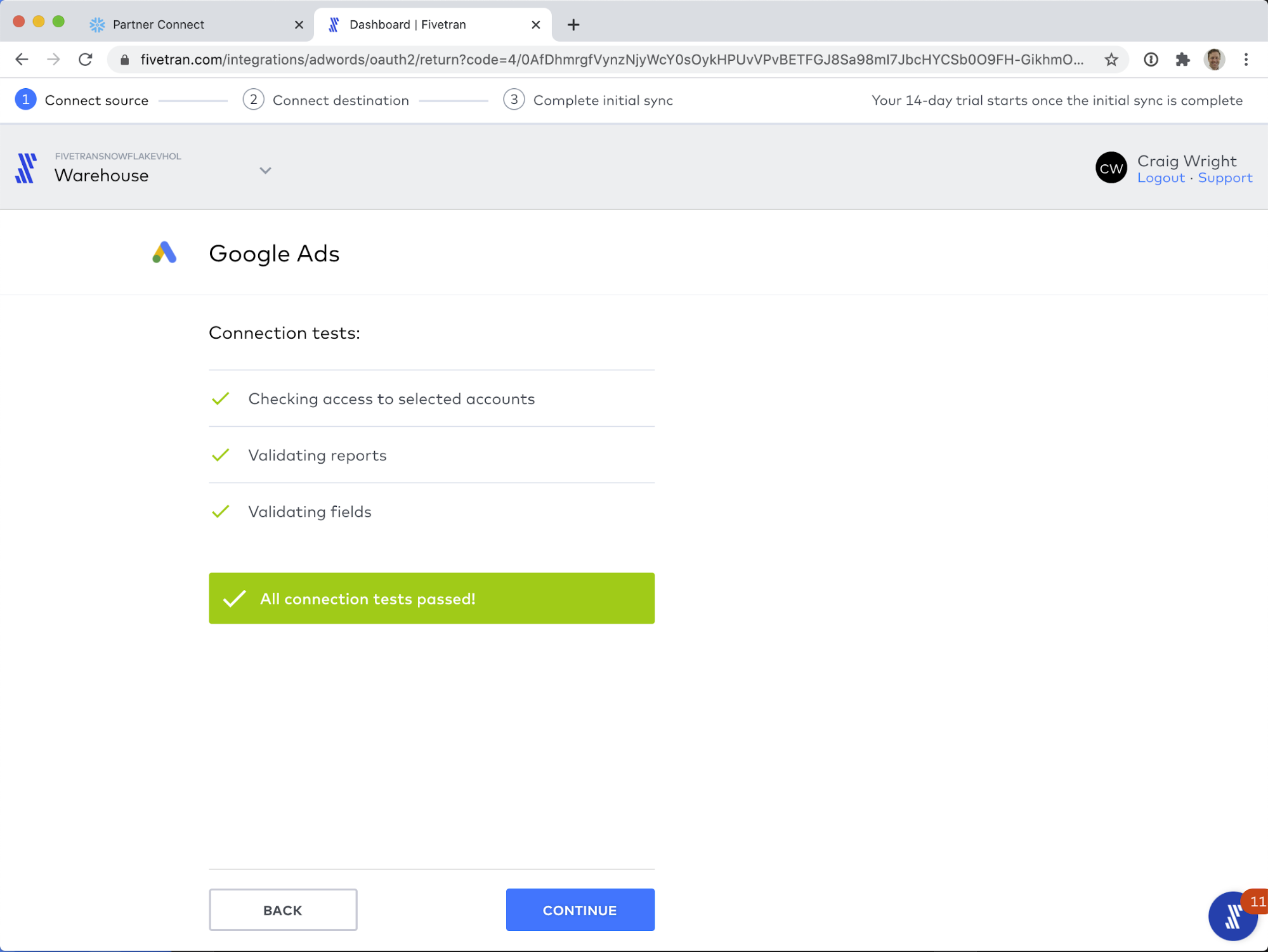This screenshot has height=952, width=1268.
Task: Click the CW user avatar
Action: click(1111, 168)
